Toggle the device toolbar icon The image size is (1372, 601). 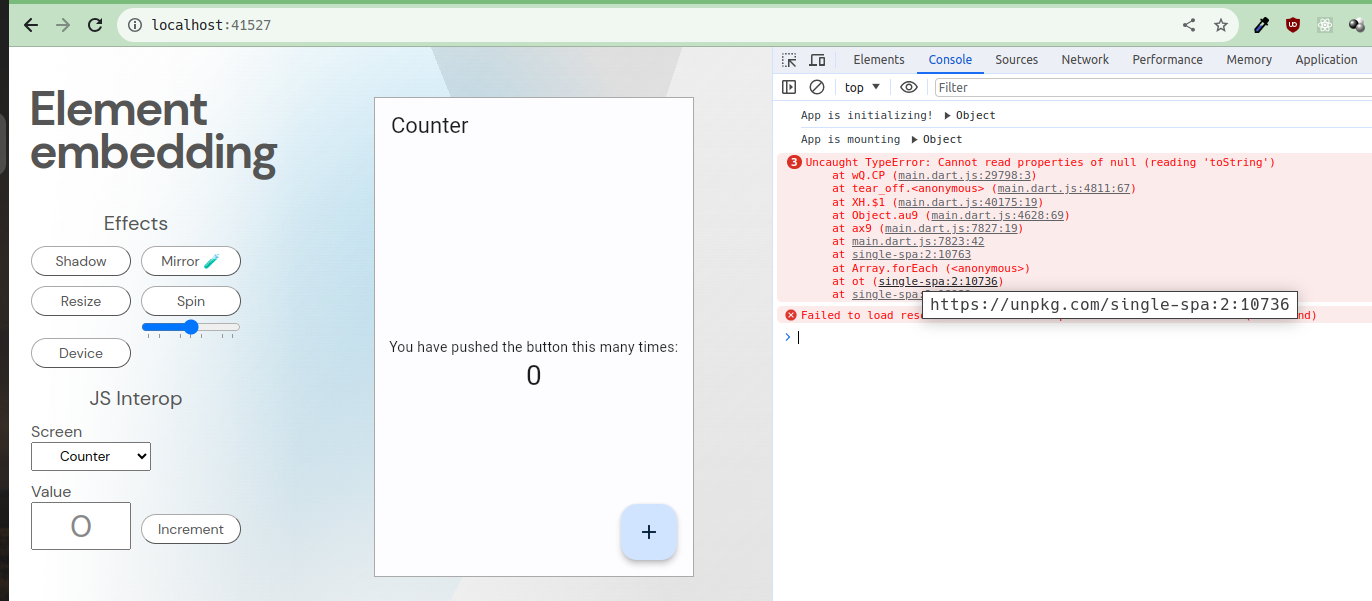point(817,60)
